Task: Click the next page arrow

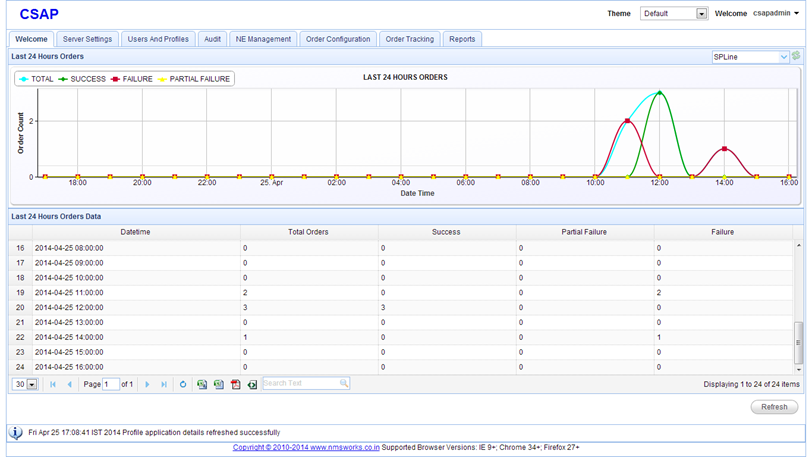Action: [x=147, y=384]
